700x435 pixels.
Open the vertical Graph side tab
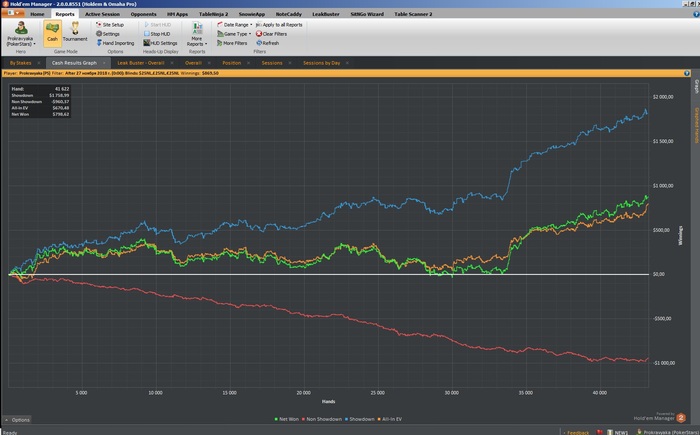[x=696, y=87]
